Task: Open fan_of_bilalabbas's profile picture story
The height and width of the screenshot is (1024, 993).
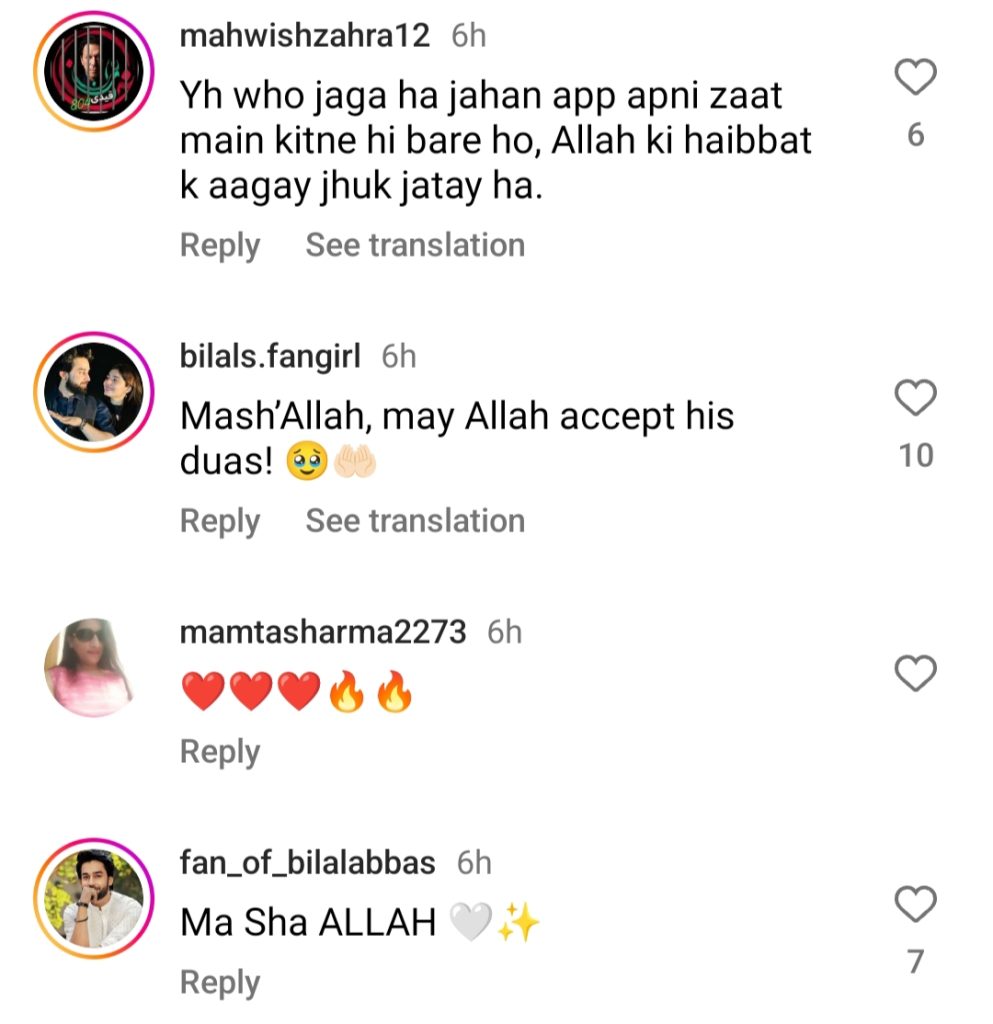Action: click(x=94, y=898)
